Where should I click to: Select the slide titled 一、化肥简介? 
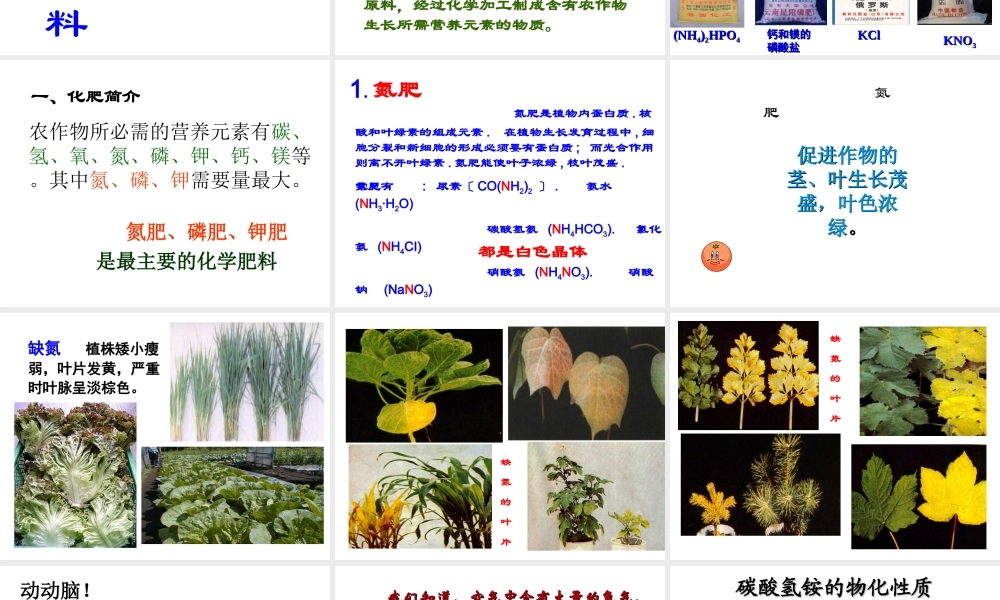165,184
